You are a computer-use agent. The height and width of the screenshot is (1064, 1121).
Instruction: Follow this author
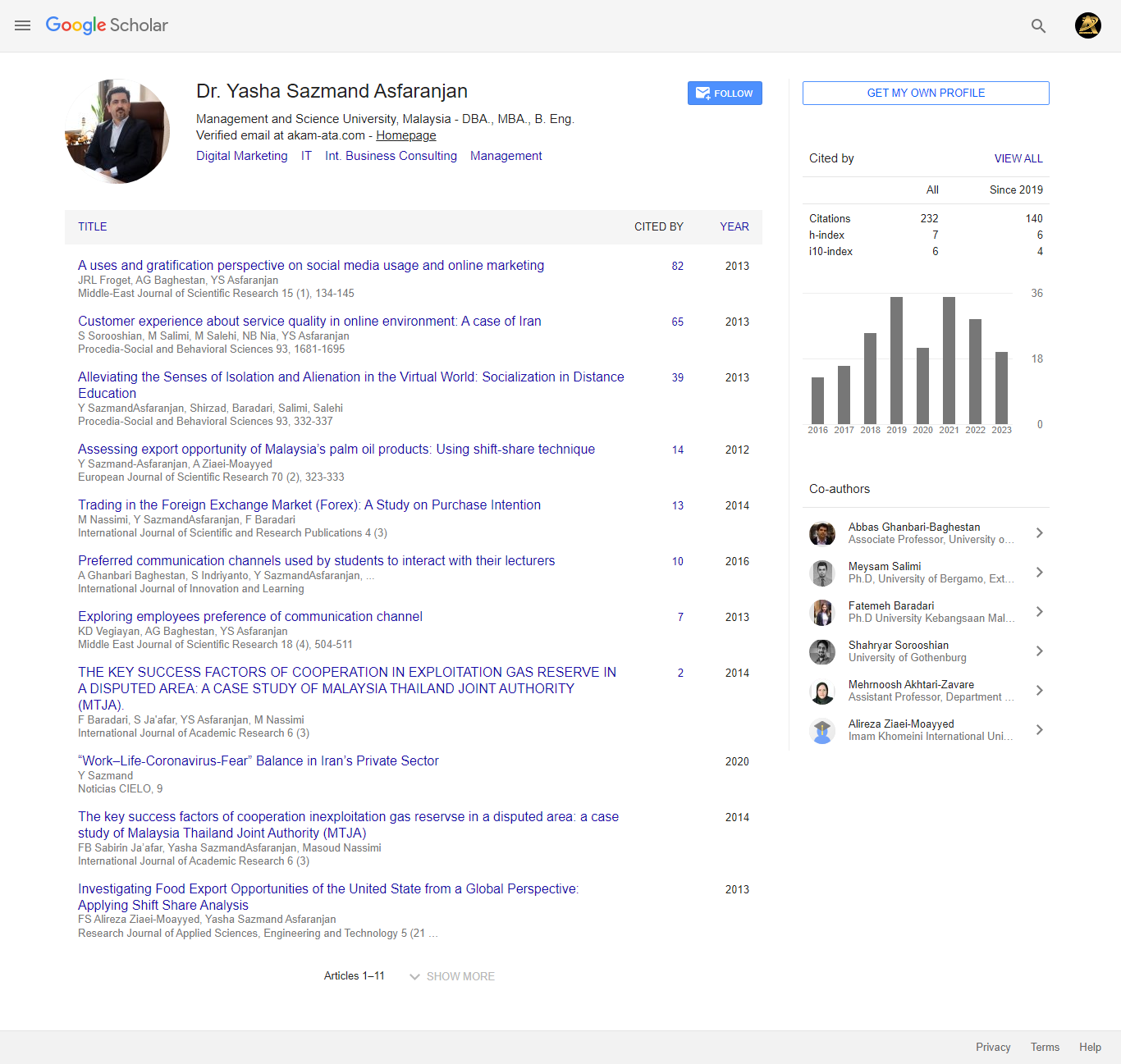point(725,94)
